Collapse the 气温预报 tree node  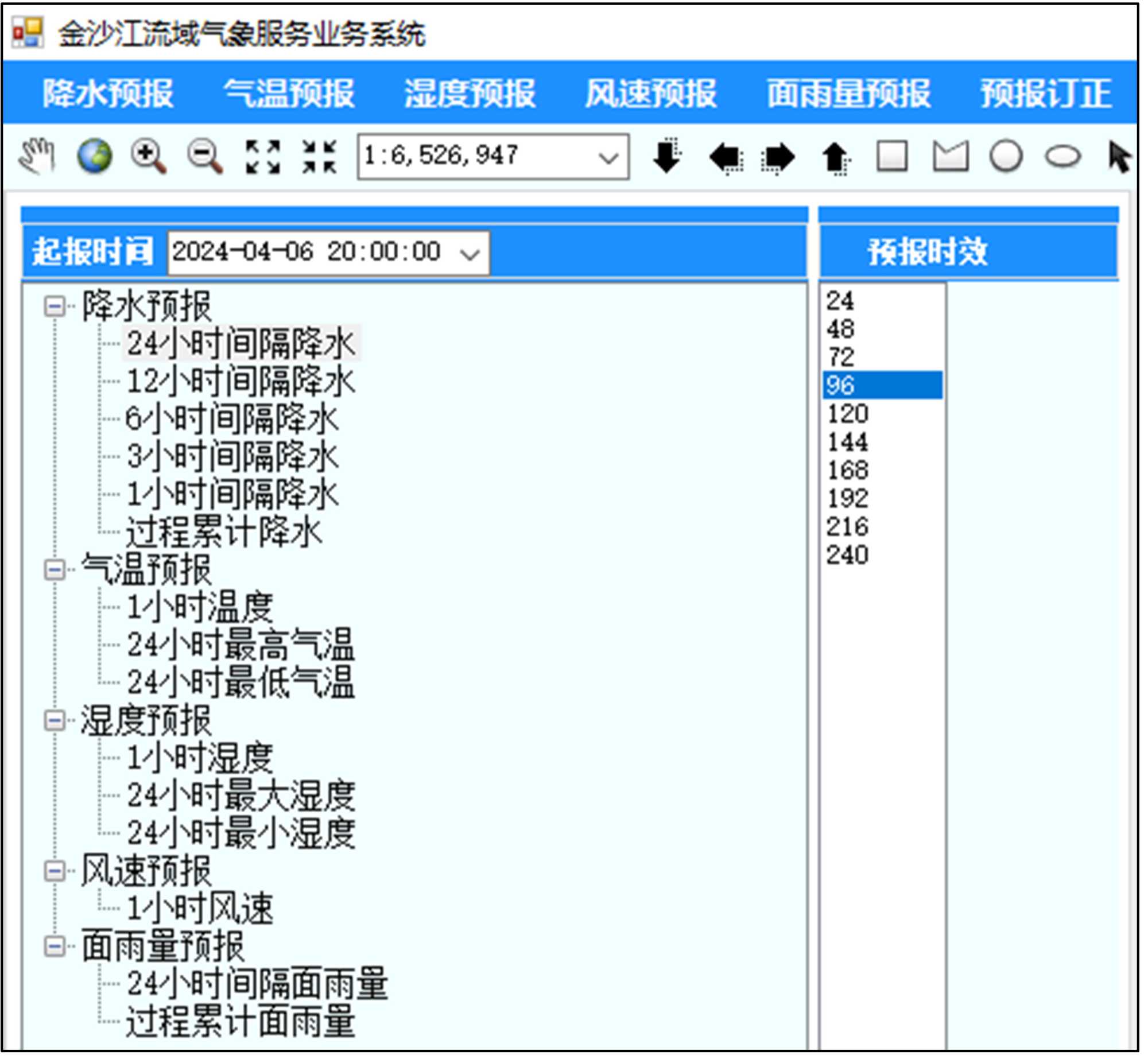coord(55,571)
